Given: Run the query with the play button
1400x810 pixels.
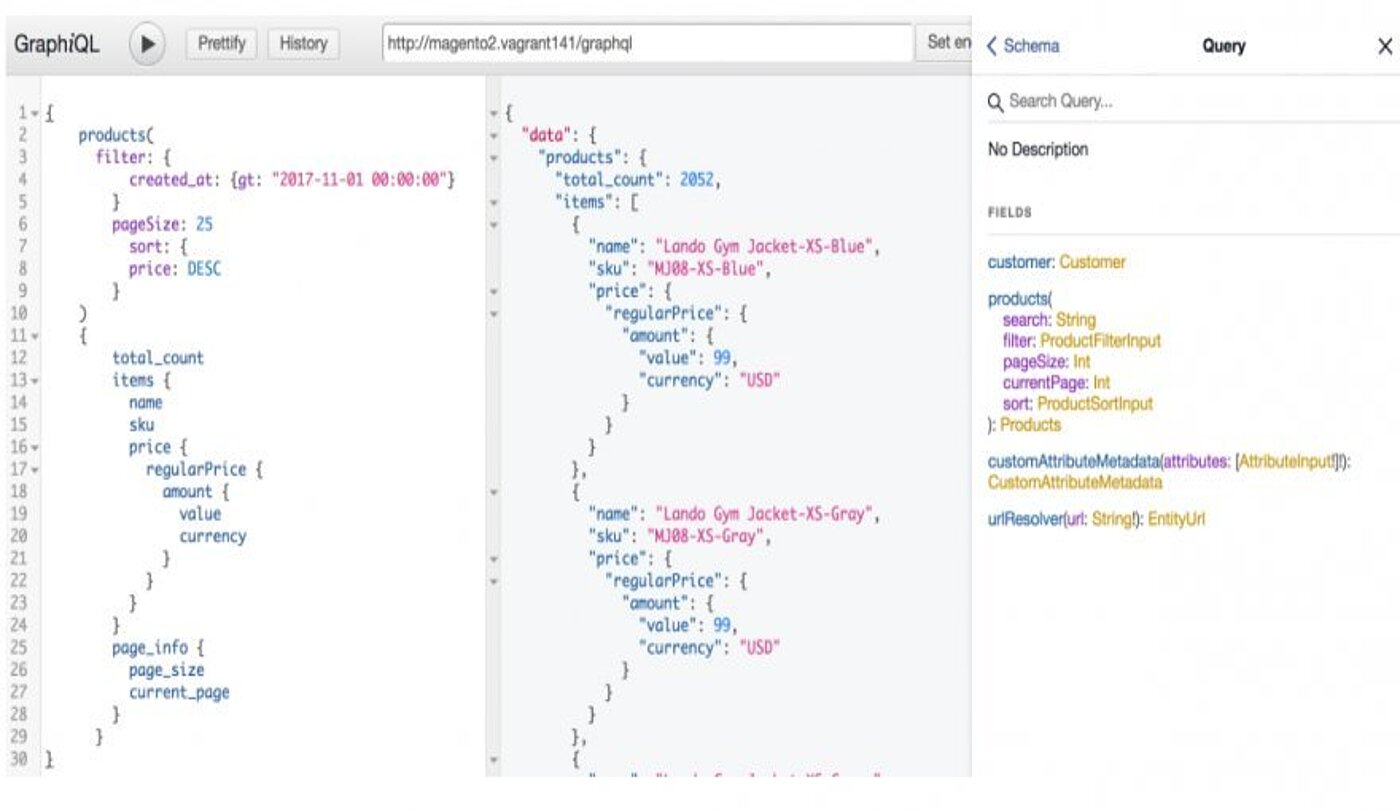Looking at the screenshot, I should pos(147,44).
